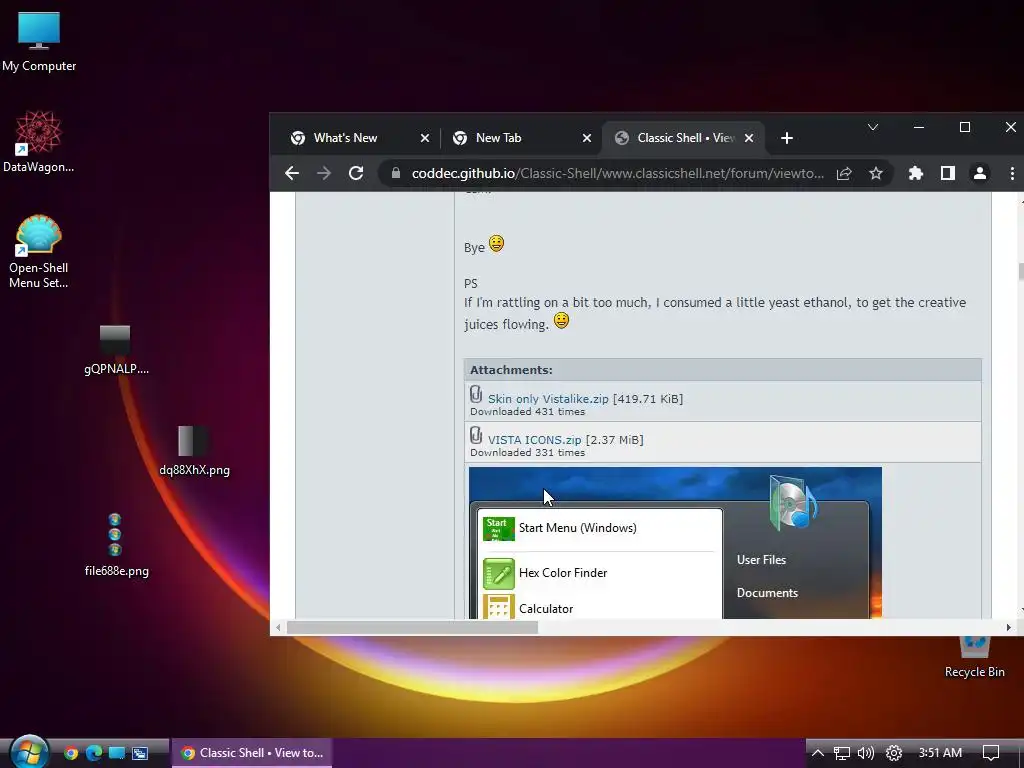
Task: Click paperclip icon beside VISTA ICONS.zip
Action: click(476, 436)
